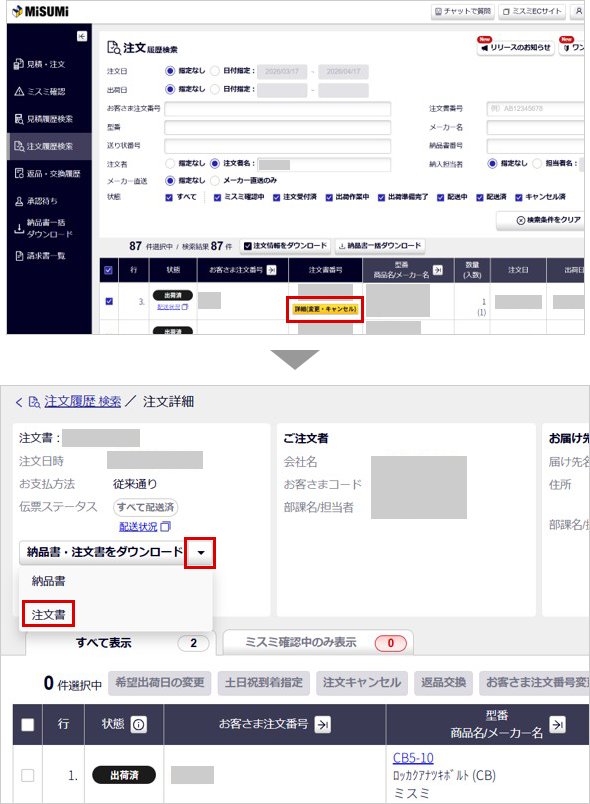590x804 pixels.
Task: Click the 注文日 start date field
Action: tap(282, 71)
